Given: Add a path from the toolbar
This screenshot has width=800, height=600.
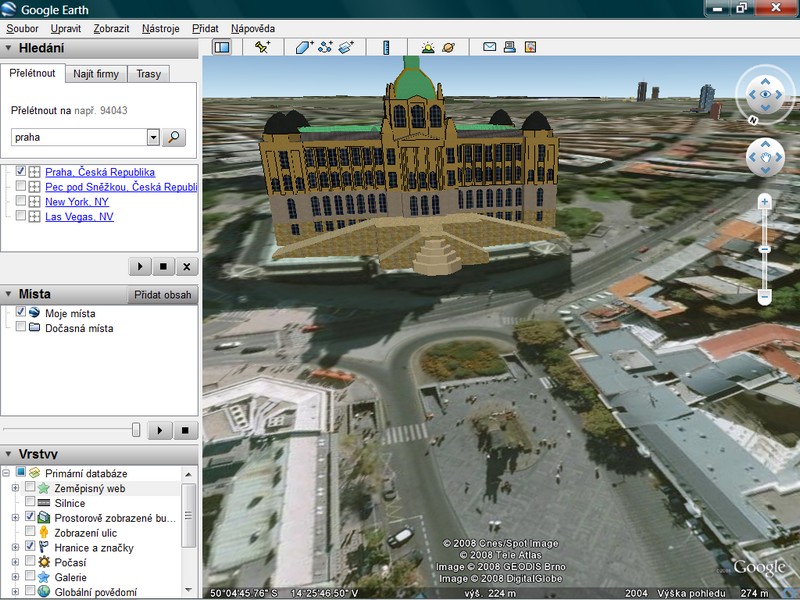Looking at the screenshot, I should point(324,47).
